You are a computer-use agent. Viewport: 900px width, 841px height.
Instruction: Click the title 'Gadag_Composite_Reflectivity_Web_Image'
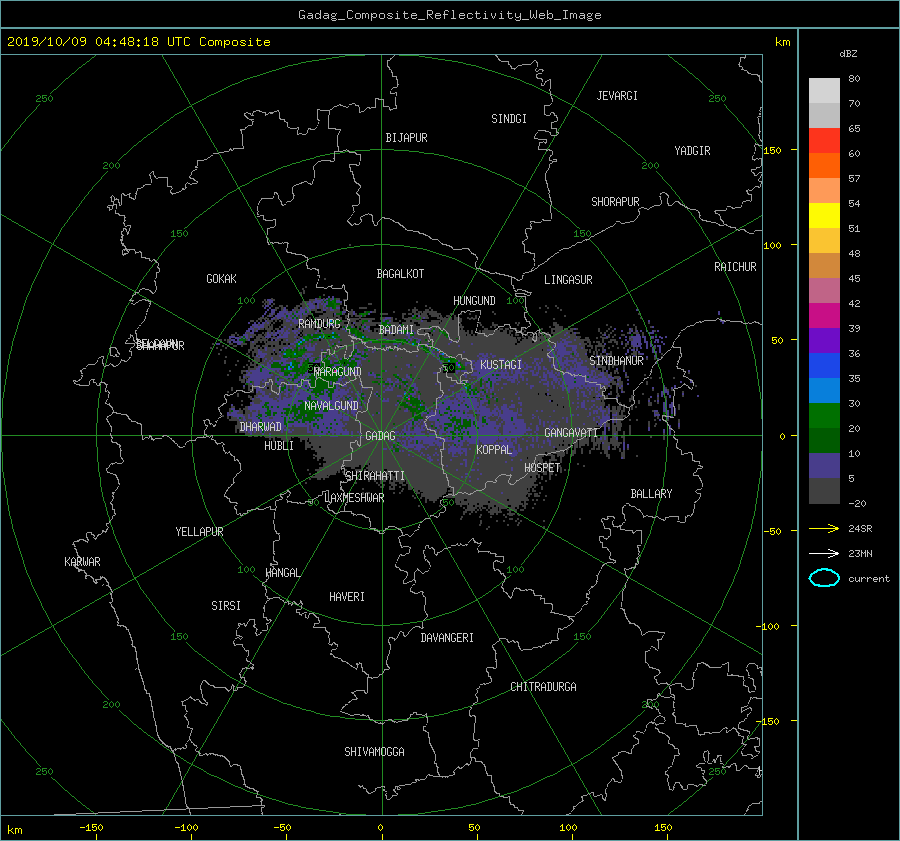[449, 15]
